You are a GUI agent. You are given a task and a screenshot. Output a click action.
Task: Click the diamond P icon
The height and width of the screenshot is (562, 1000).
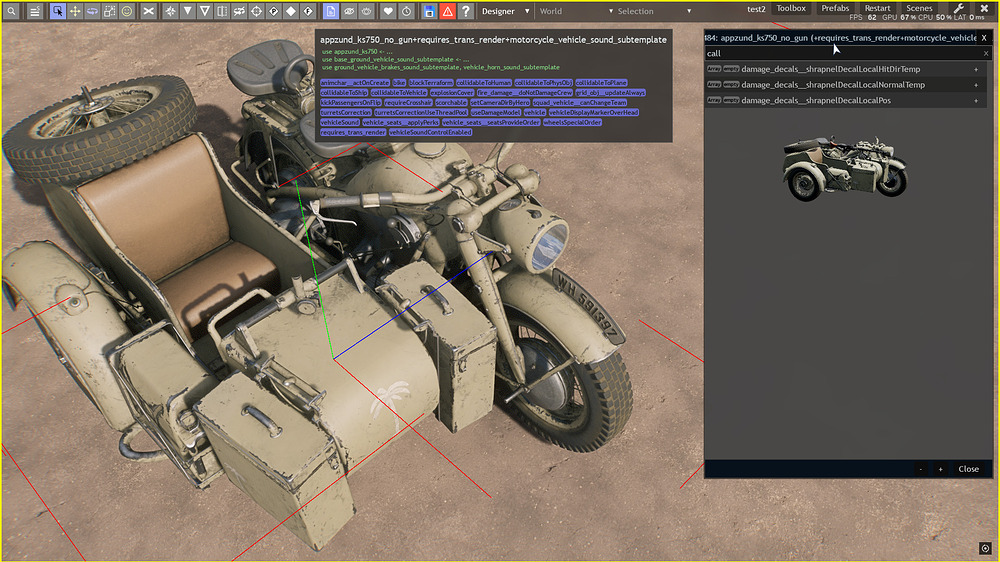[x=274, y=11]
